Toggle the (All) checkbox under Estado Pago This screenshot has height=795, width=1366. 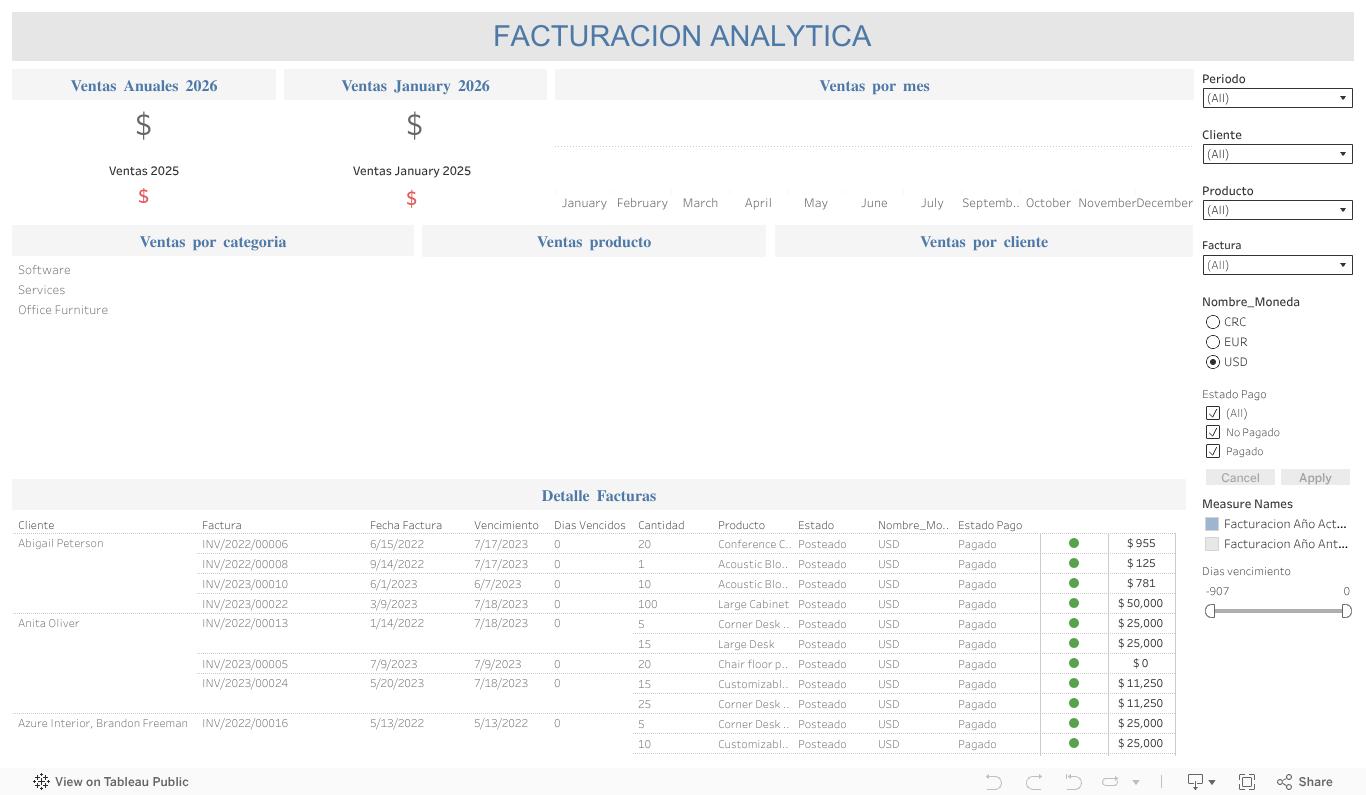[1213, 413]
